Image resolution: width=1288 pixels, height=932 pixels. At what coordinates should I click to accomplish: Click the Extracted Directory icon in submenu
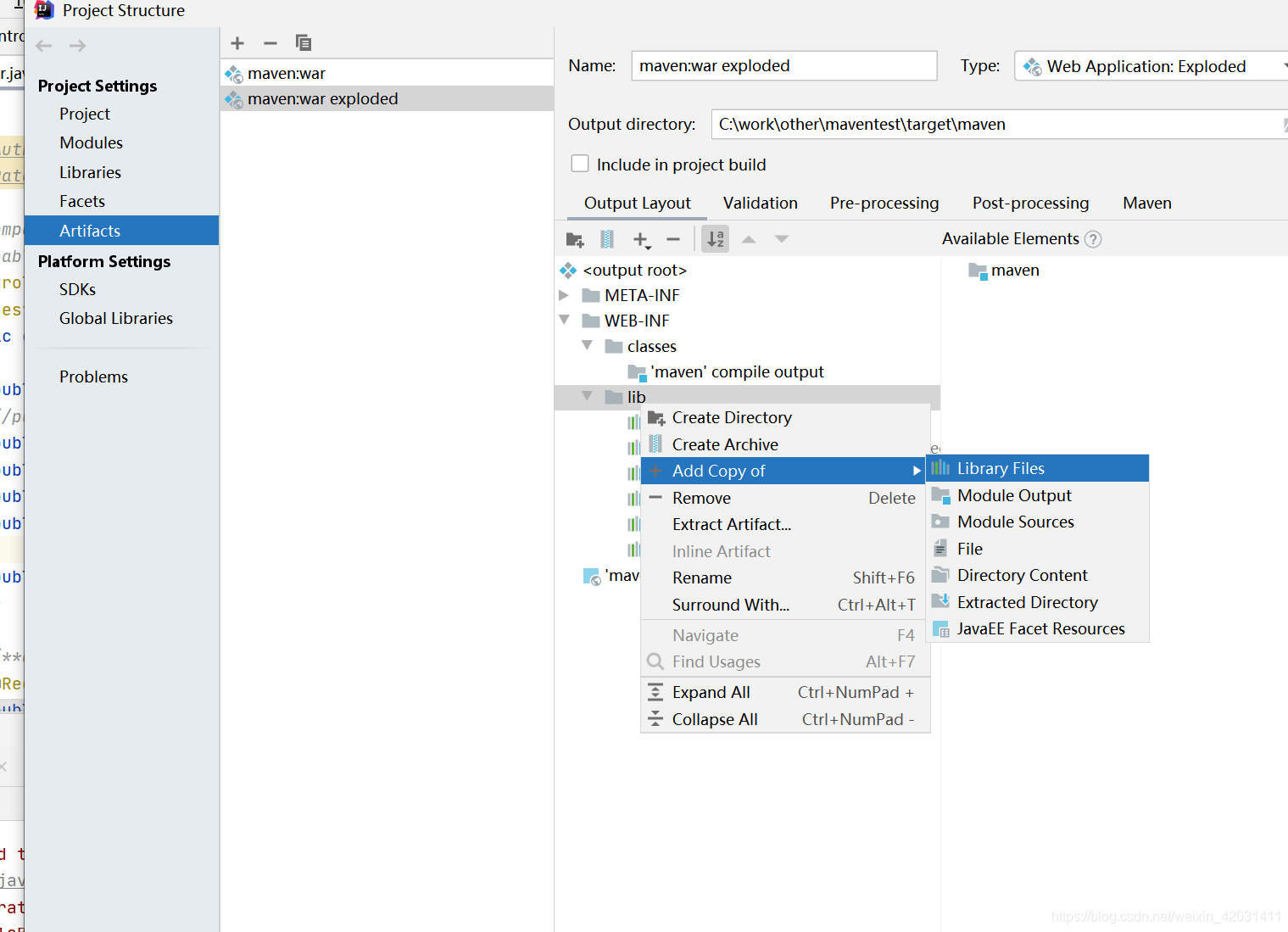click(940, 602)
